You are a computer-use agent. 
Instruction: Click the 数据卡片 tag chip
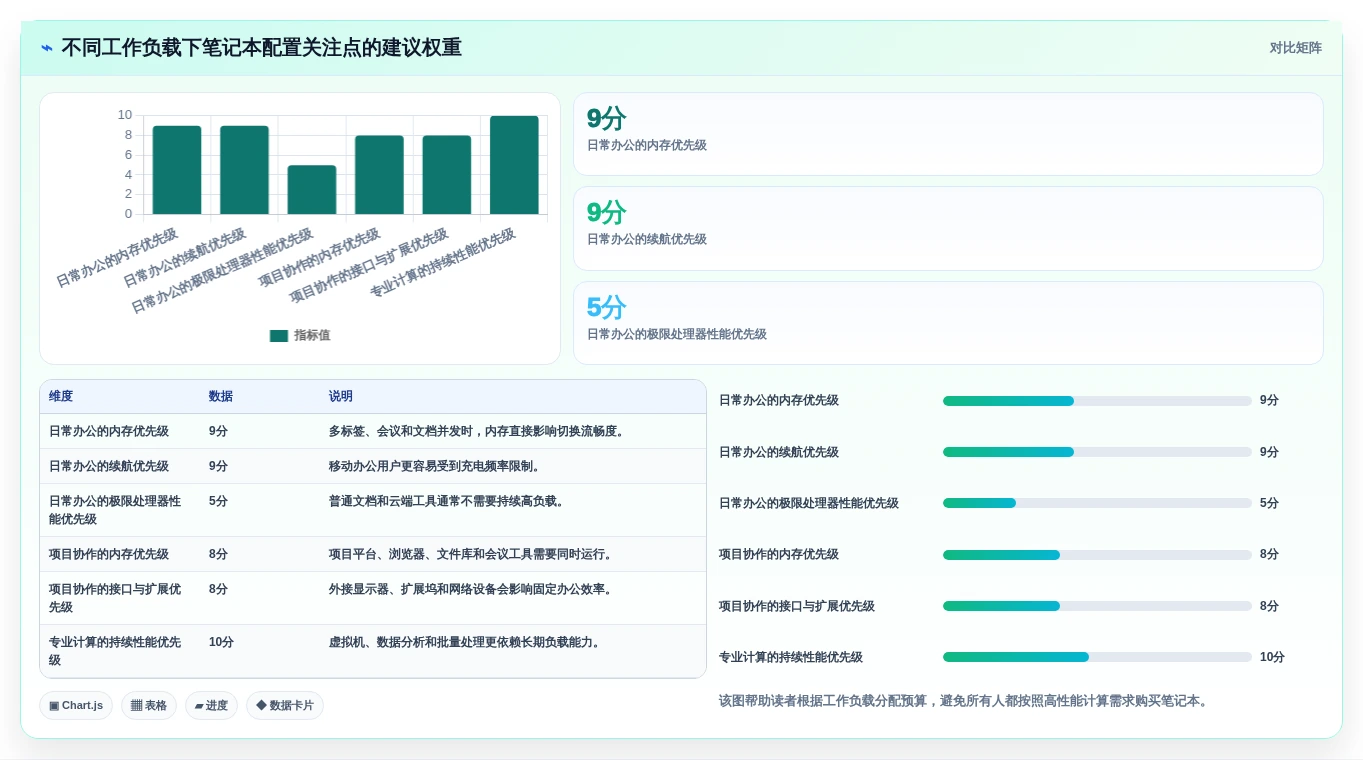pos(285,706)
